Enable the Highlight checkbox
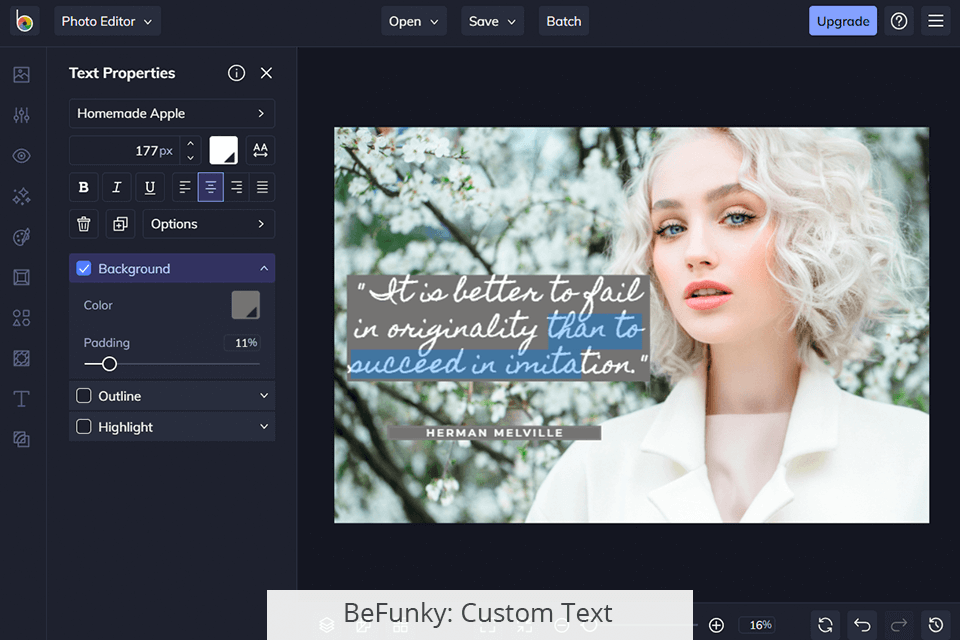 point(84,427)
